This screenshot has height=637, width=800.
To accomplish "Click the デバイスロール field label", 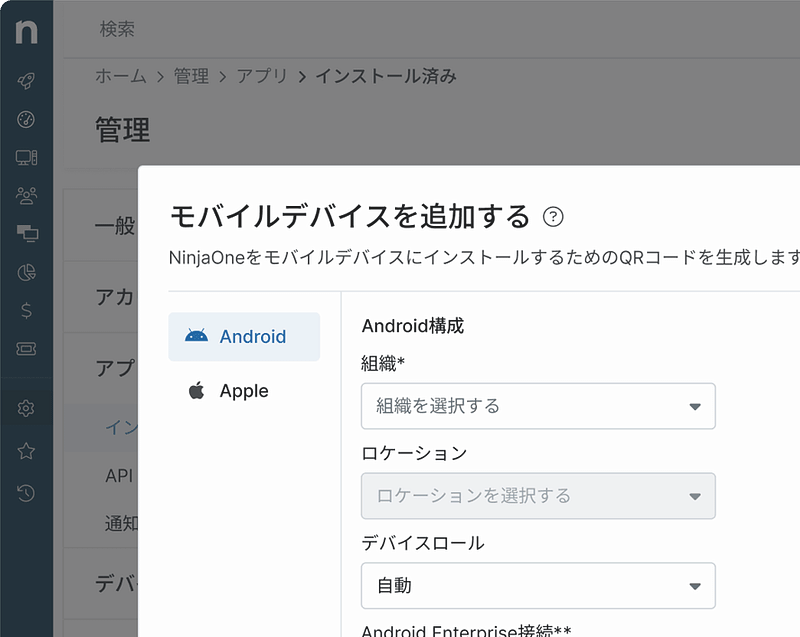I will pos(423,543).
